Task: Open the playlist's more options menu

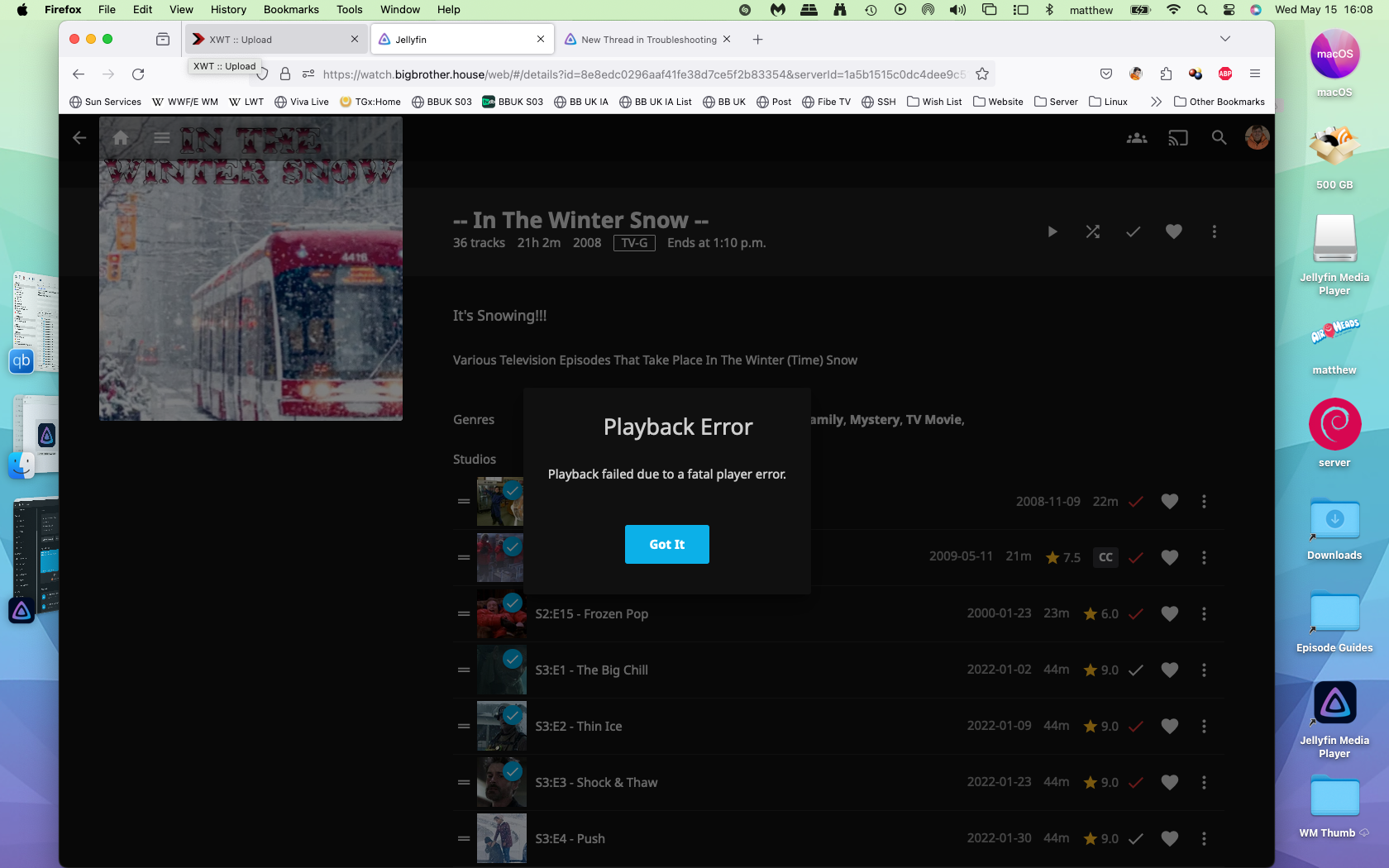Action: pyautogui.click(x=1214, y=232)
